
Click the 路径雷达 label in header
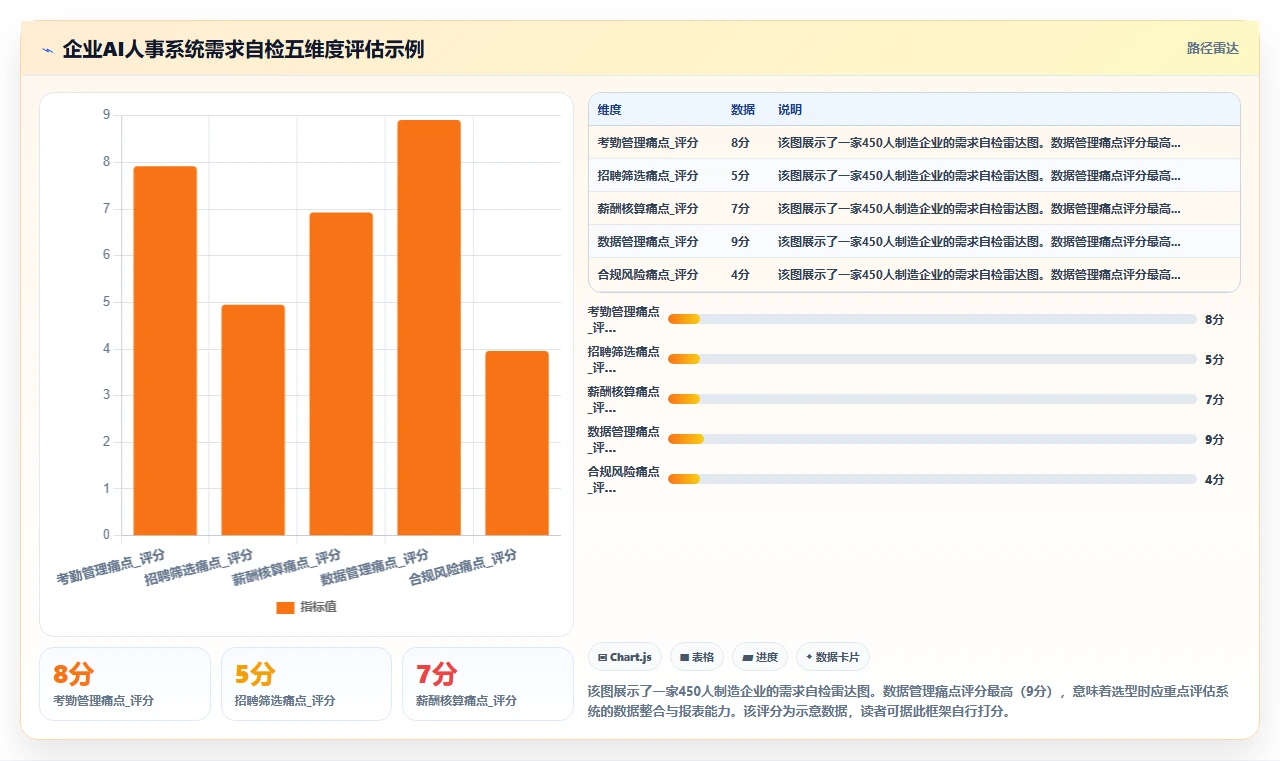click(x=1212, y=48)
